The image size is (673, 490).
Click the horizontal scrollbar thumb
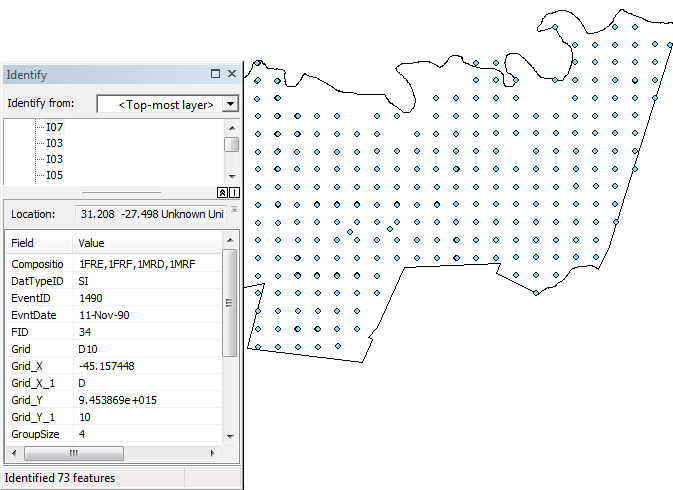74,453
